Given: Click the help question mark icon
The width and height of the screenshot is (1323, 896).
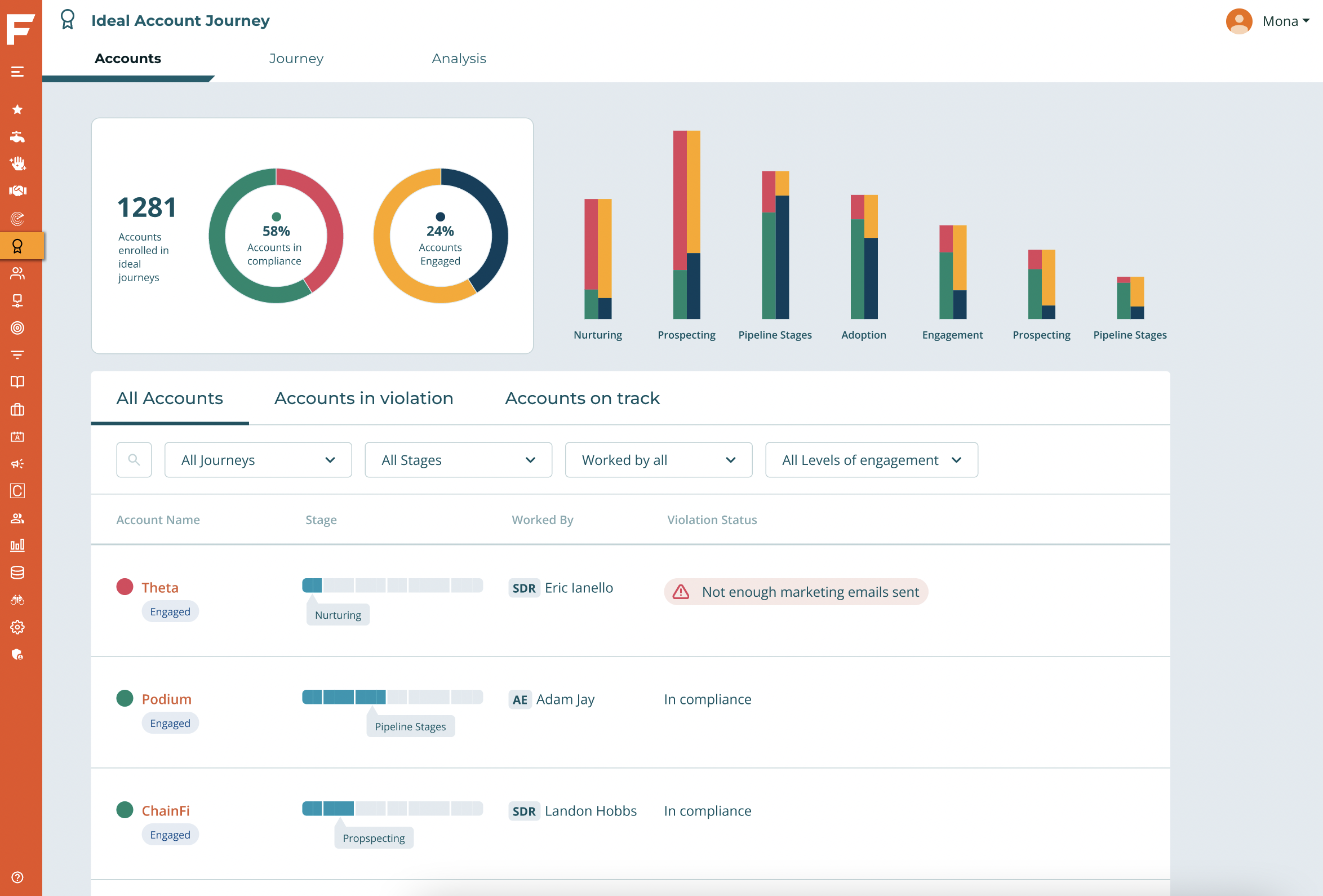Looking at the screenshot, I should click(17, 877).
